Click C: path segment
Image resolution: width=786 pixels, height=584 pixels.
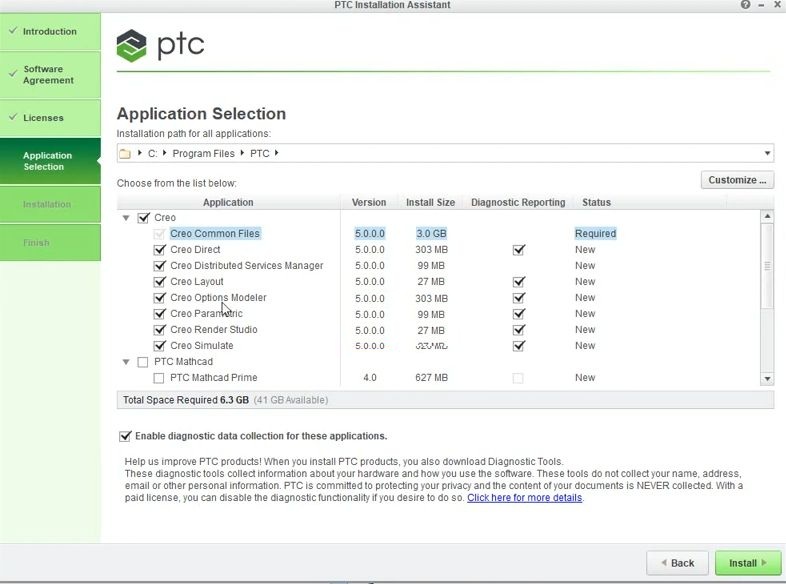152,153
